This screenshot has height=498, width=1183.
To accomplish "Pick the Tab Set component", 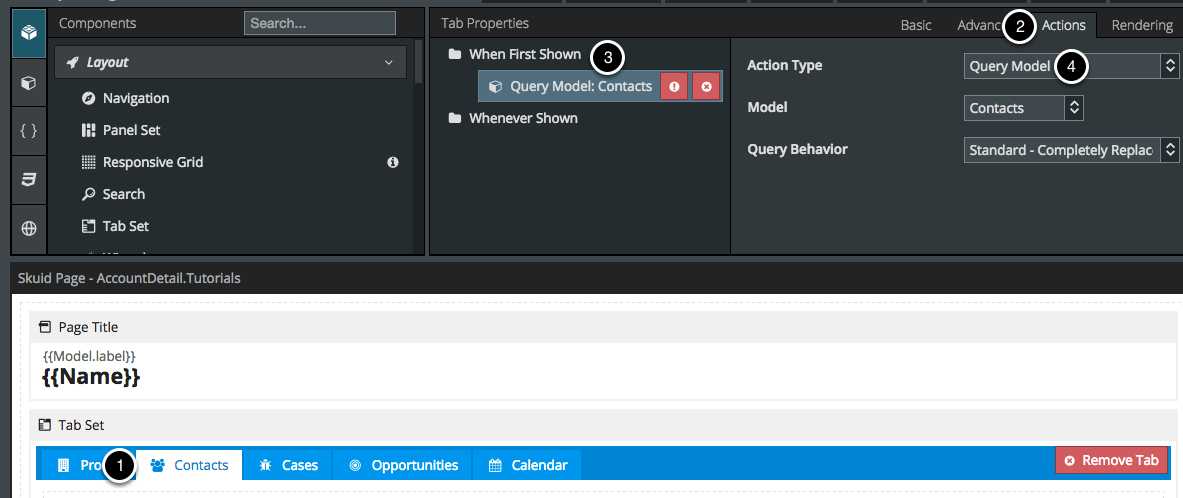I will coord(125,226).
